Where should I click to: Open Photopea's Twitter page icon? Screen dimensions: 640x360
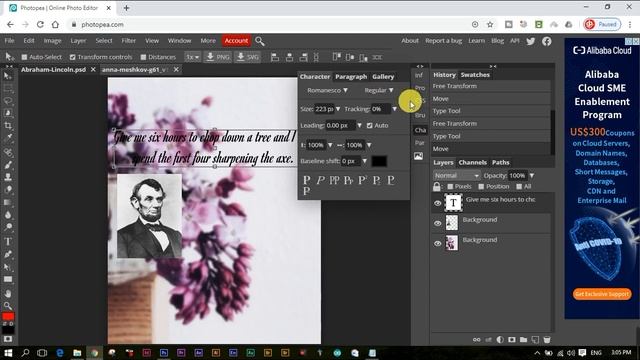pos(531,41)
